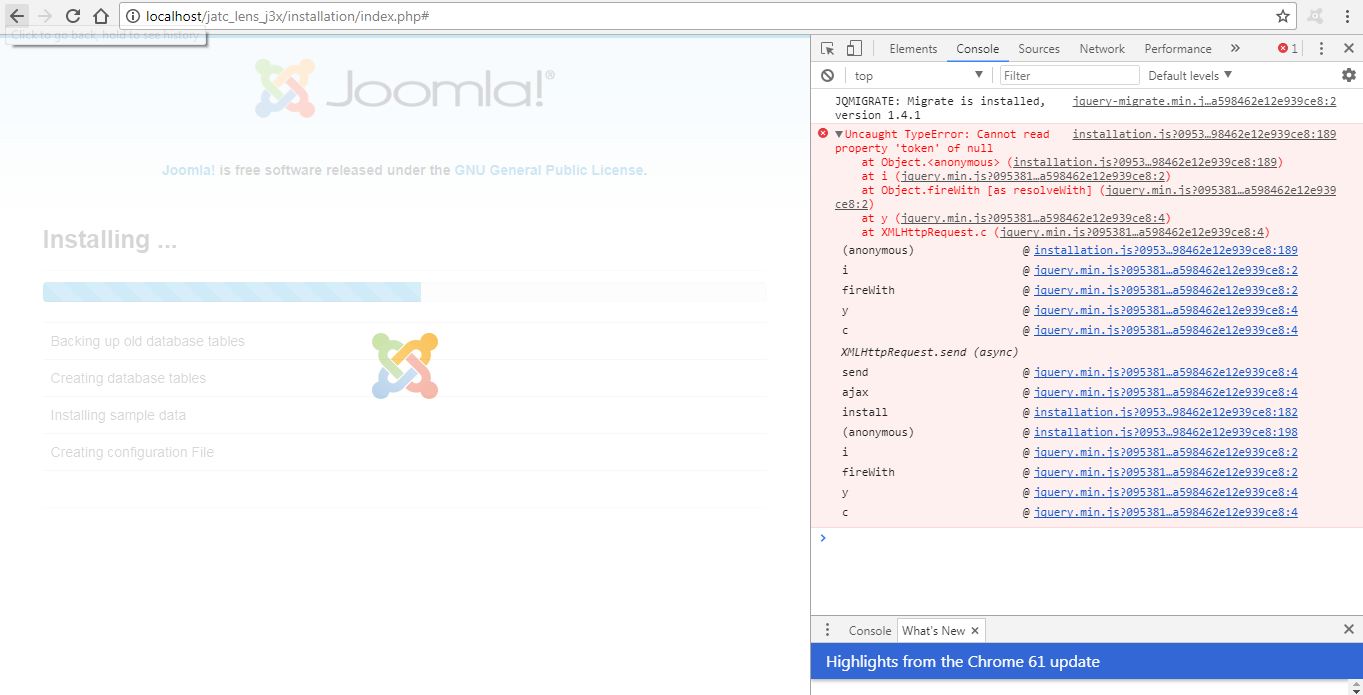This screenshot has width=1363, height=695.
Task: Open the Sources tab
Action: [x=1039, y=48]
